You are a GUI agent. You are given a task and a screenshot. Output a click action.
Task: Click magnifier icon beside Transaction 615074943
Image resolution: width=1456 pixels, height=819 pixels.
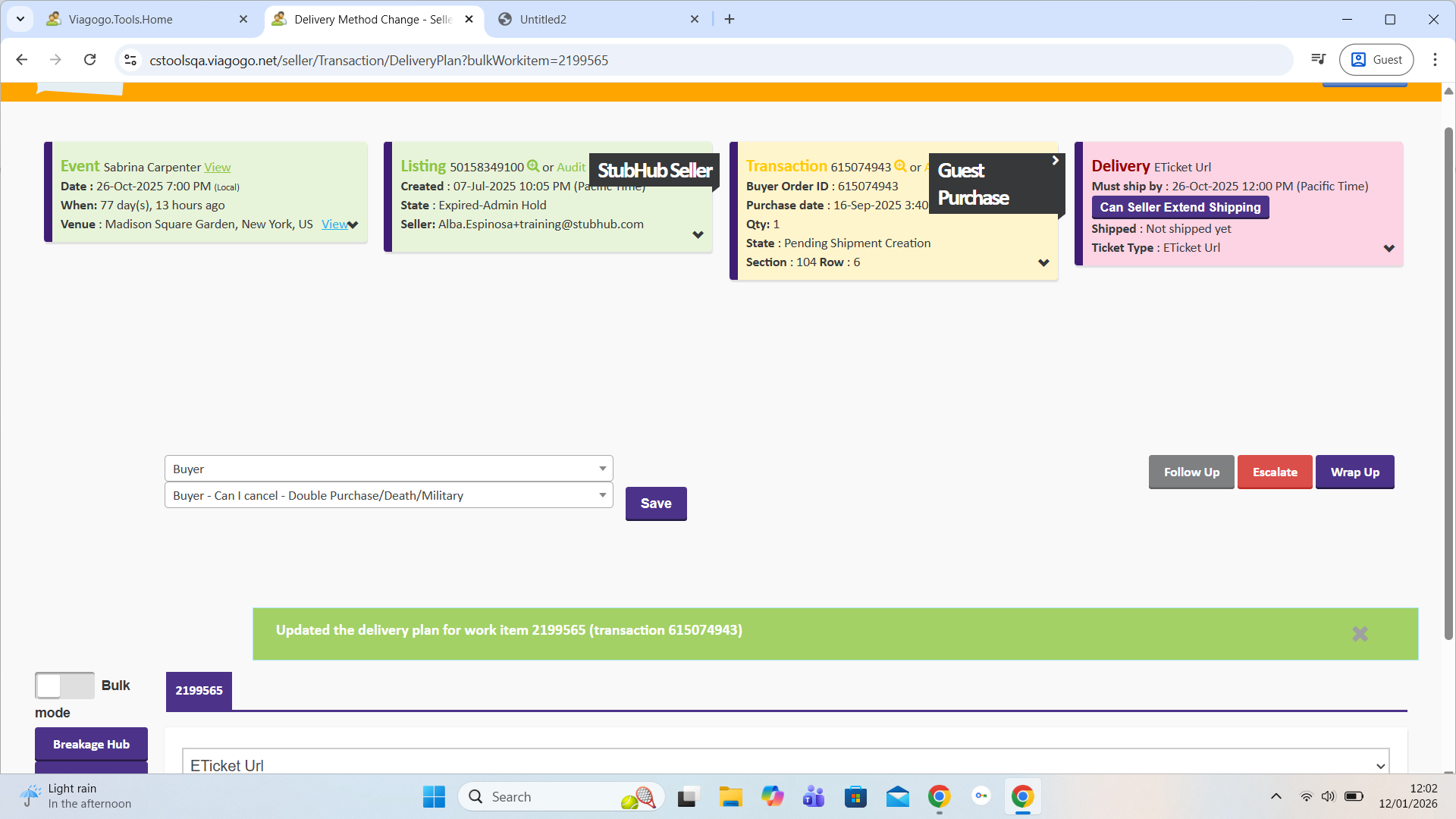(x=900, y=166)
